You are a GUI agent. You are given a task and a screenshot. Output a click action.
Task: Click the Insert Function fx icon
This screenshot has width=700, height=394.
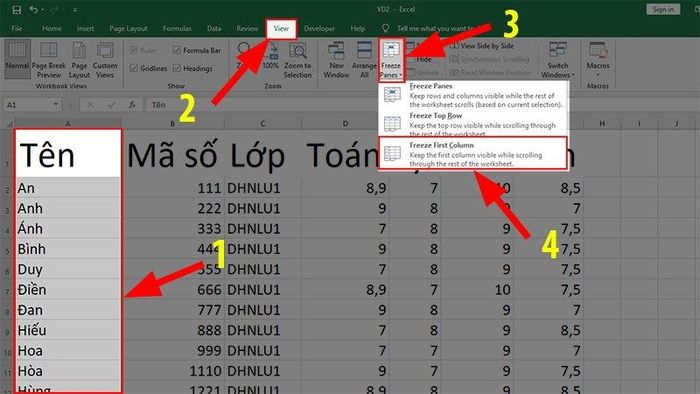point(132,105)
